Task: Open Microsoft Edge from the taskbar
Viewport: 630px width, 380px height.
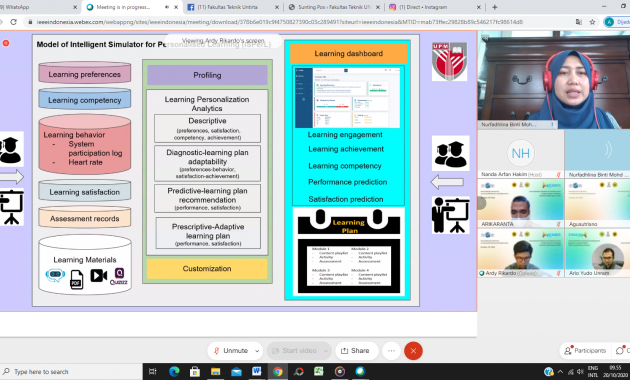Action: (174, 372)
